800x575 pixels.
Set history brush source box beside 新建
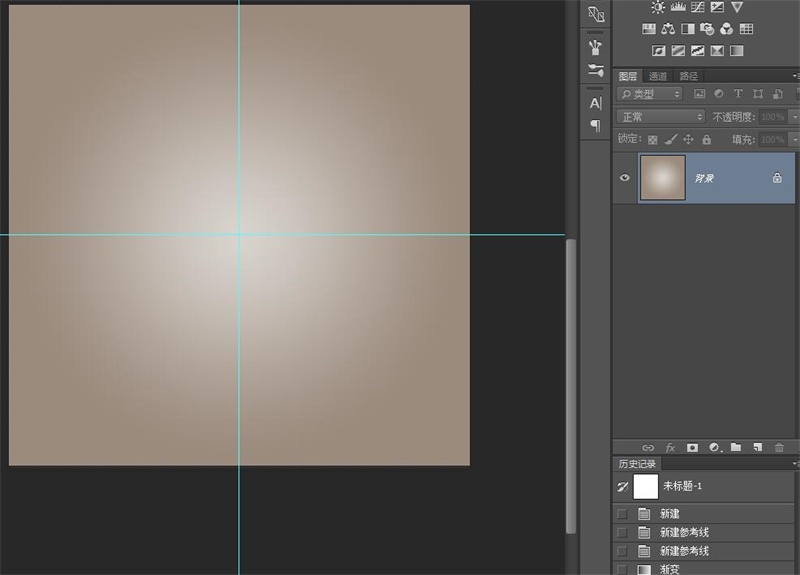622,514
